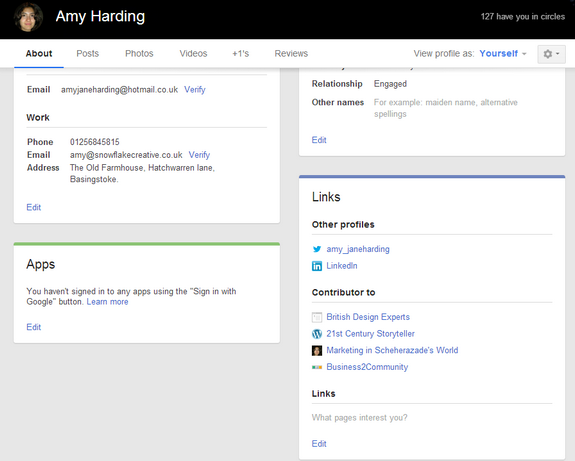575x461 pixels.
Task: Select the +1's tab
Action: 241,54
